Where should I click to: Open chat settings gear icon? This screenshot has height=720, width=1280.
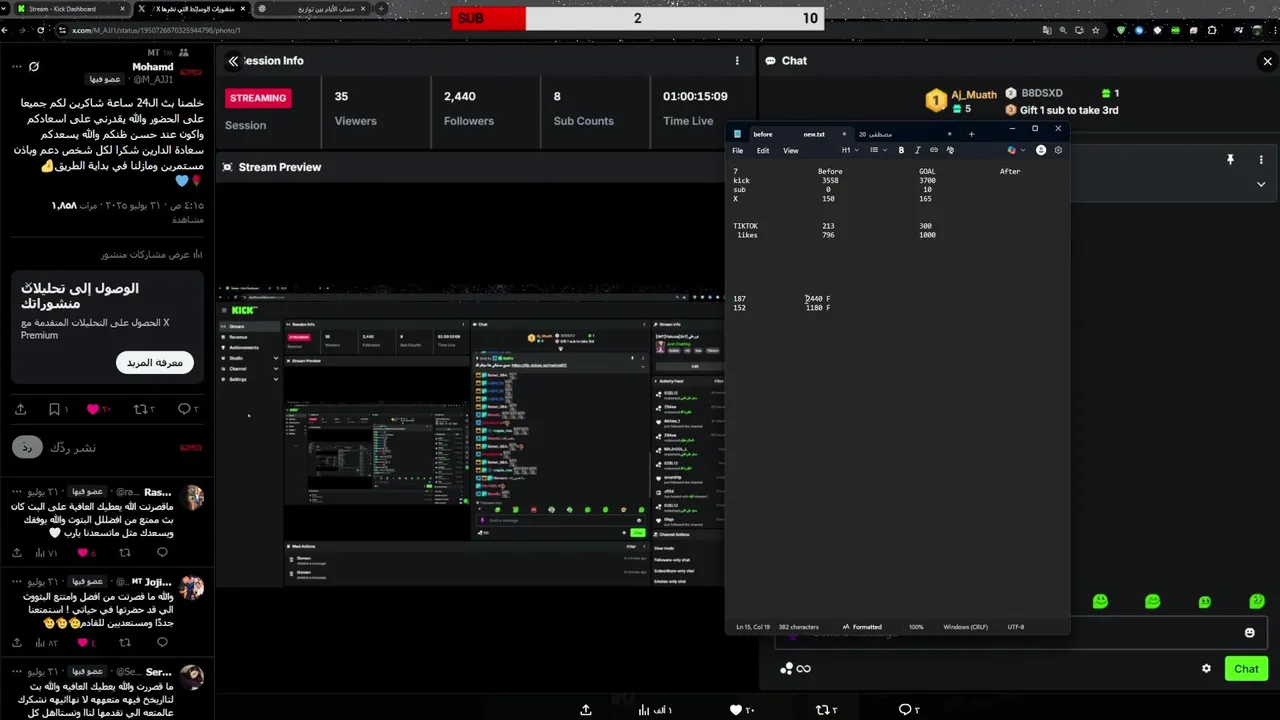tap(1206, 669)
